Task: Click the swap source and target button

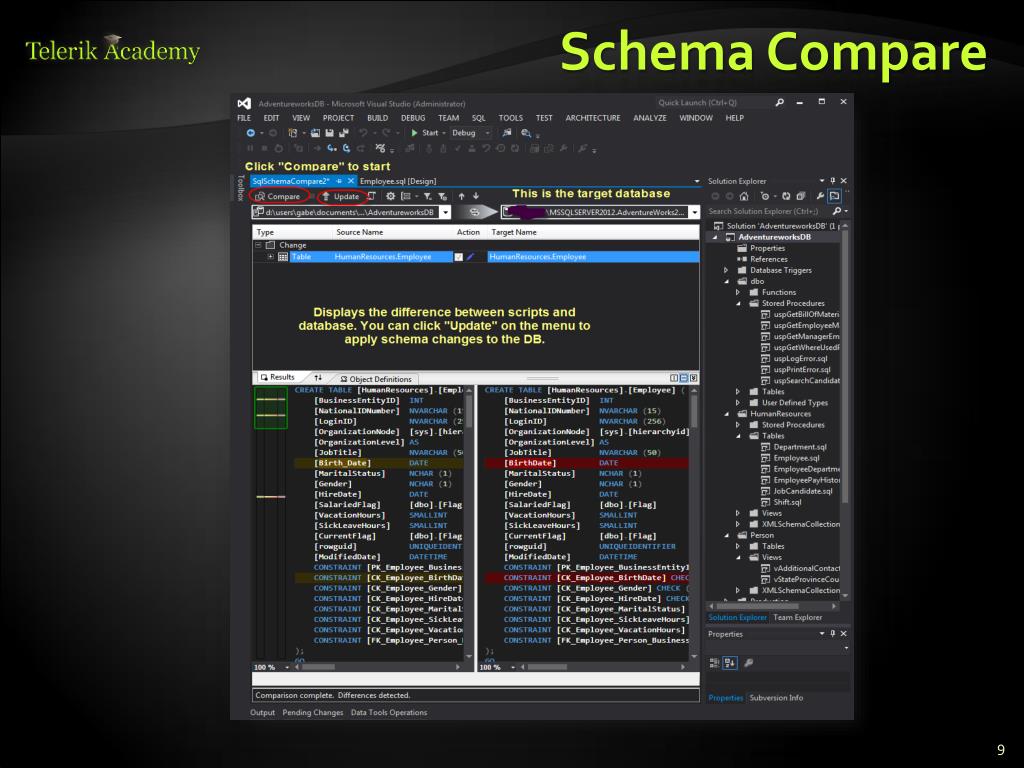Action: point(475,212)
